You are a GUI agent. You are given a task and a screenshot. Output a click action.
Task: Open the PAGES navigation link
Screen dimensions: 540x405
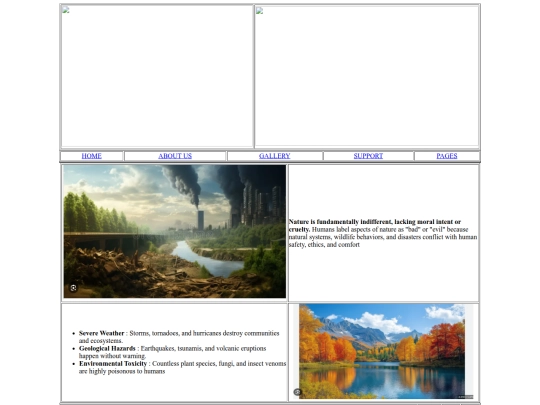[447, 156]
